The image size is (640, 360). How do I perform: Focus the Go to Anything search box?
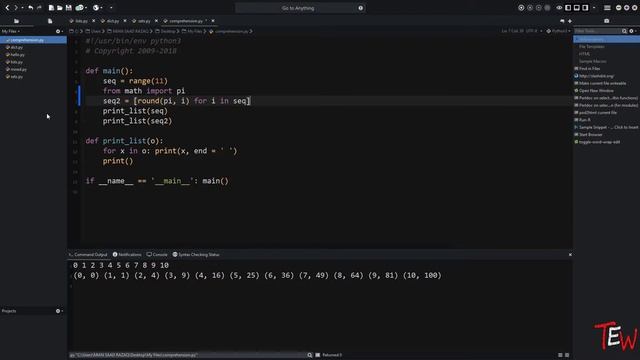point(298,8)
